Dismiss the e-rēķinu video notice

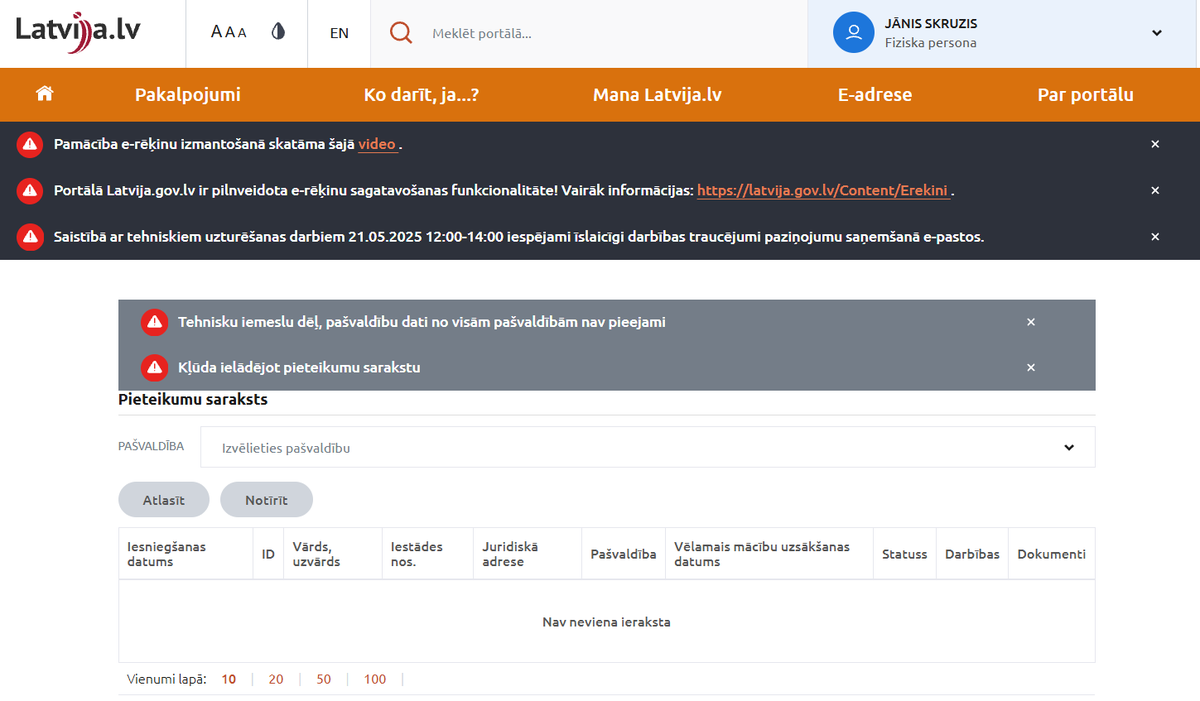coord(1155,144)
